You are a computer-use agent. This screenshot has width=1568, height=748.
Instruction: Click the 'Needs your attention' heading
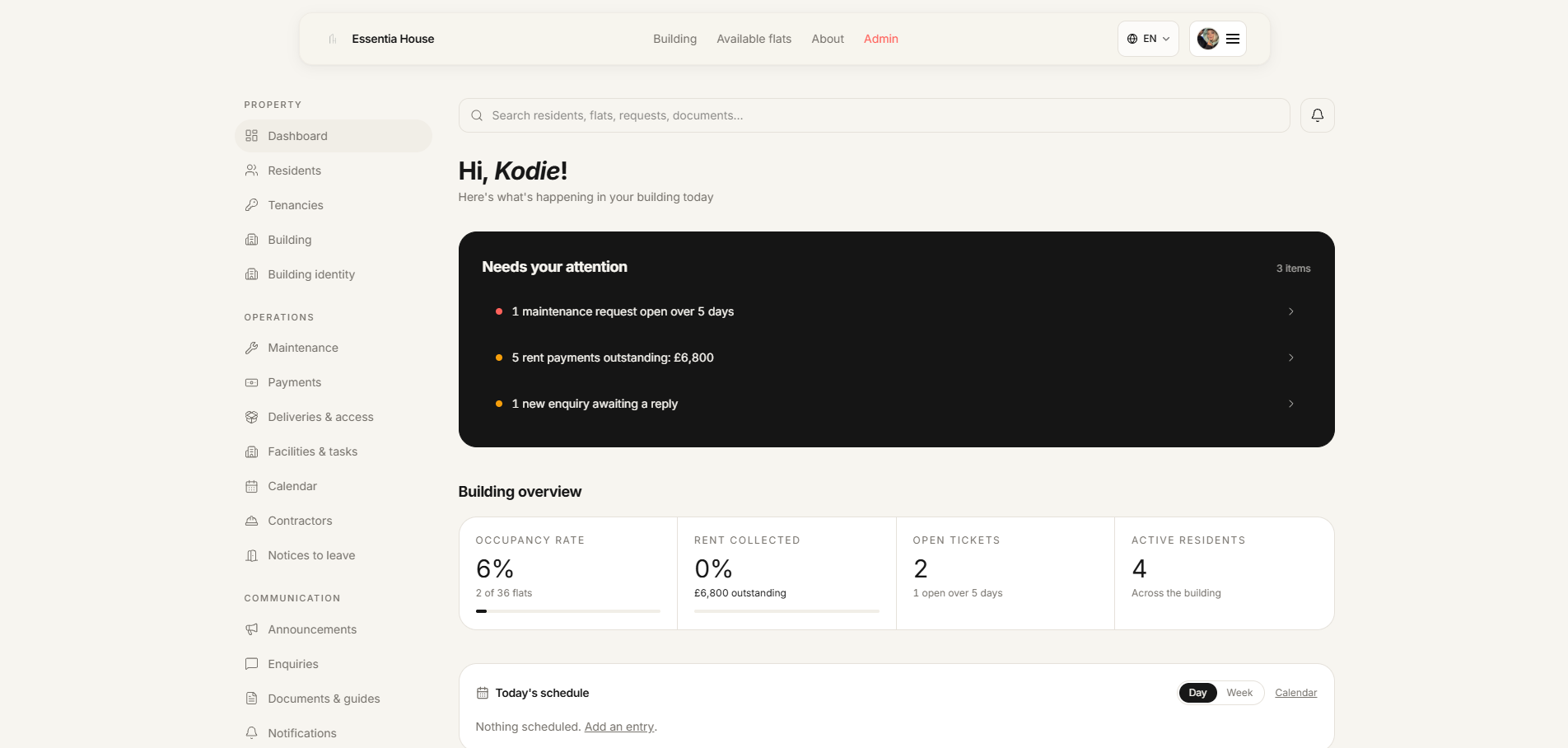pos(554,267)
